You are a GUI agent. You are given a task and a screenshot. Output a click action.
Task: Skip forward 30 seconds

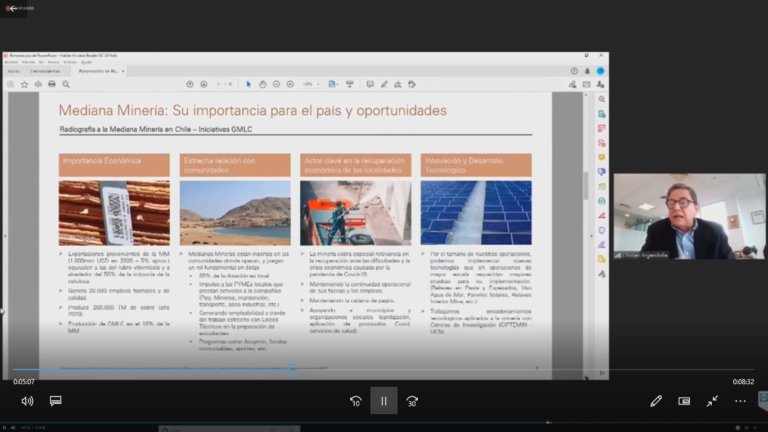(412, 401)
